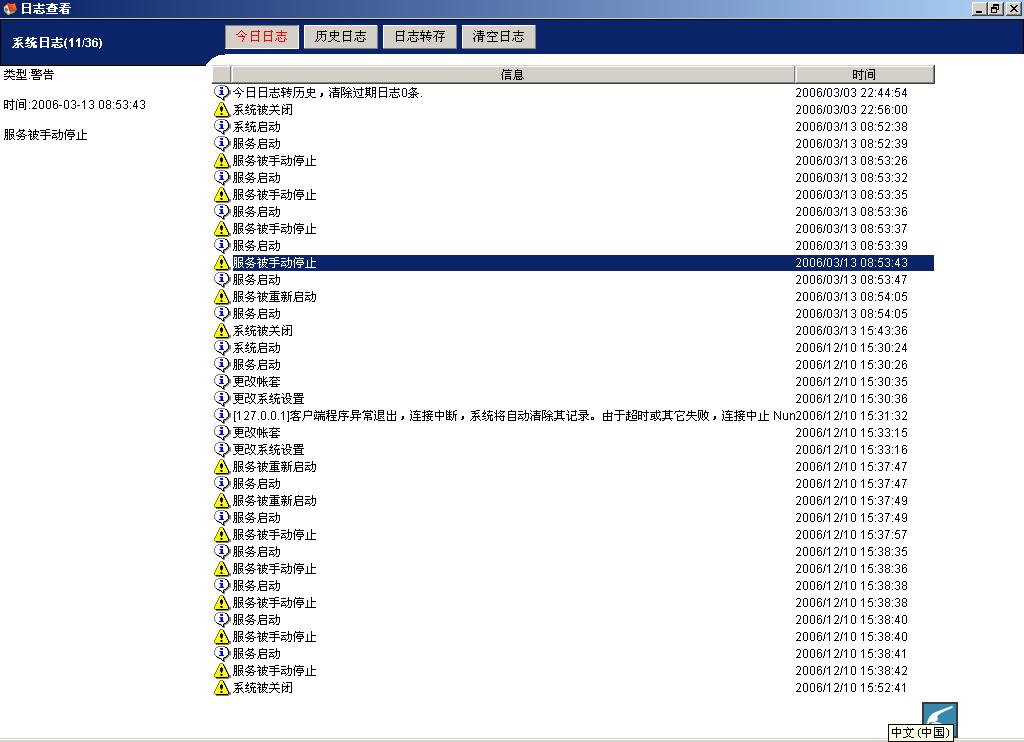Click the 中文(中国) input language indicator
Image resolution: width=1024 pixels, height=742 pixels.
(921, 732)
